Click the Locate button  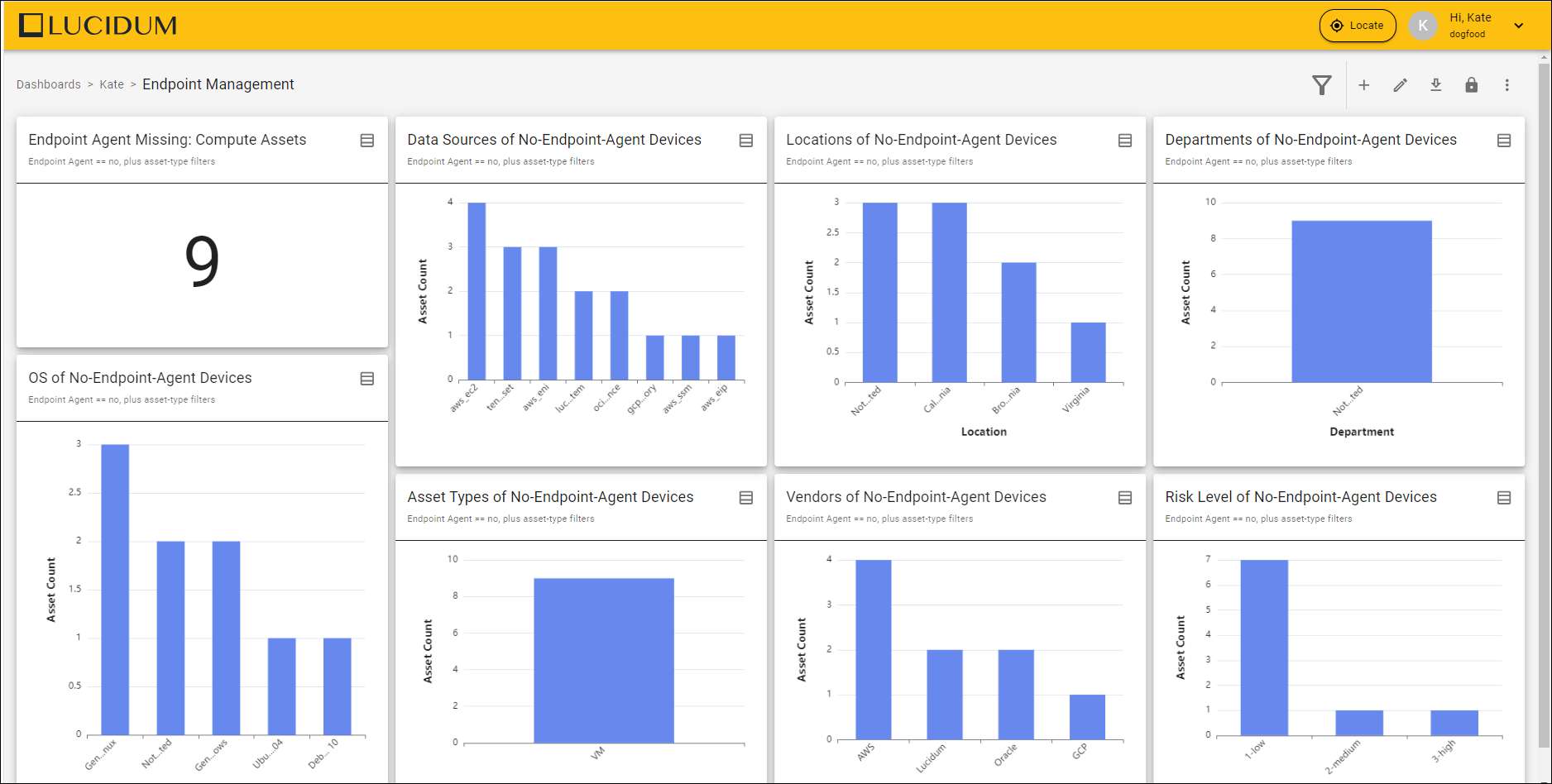pyautogui.click(x=1358, y=26)
